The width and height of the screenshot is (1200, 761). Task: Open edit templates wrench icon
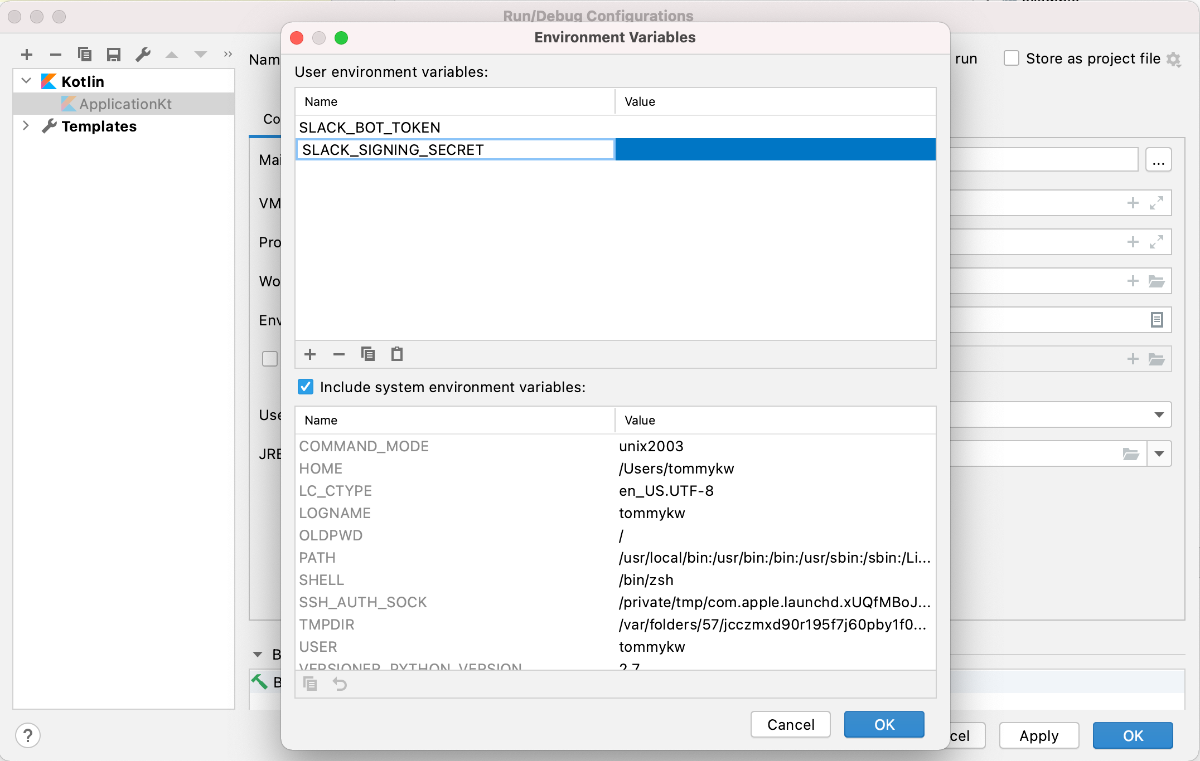[x=143, y=54]
